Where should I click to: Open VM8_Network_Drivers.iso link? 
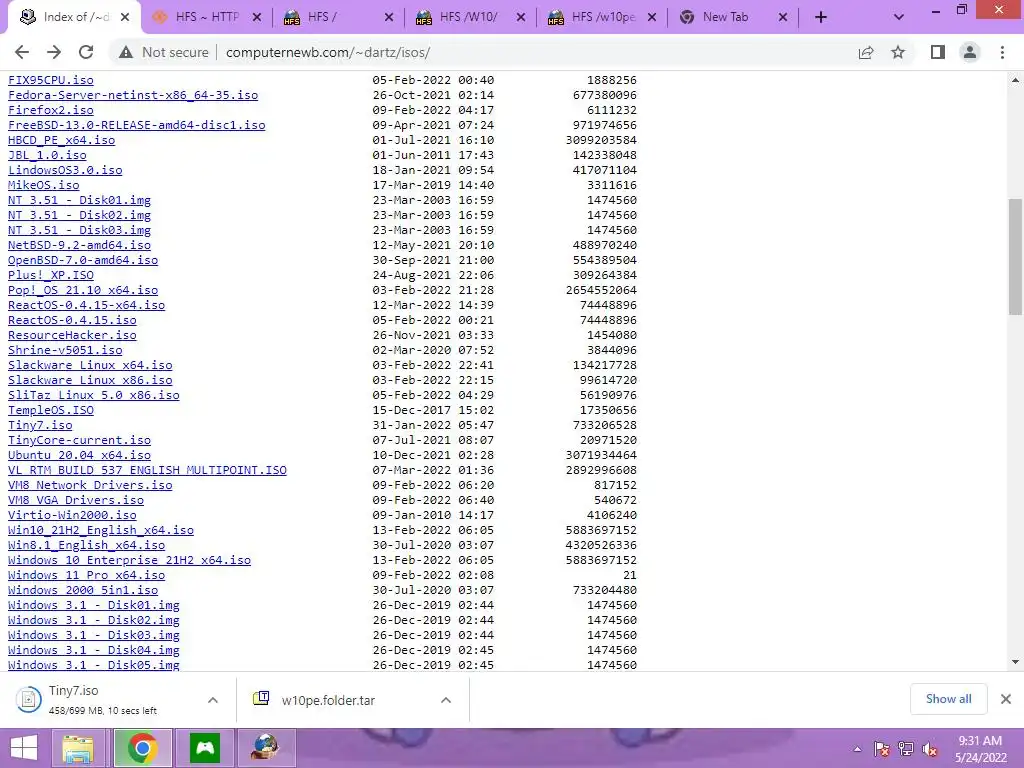90,485
